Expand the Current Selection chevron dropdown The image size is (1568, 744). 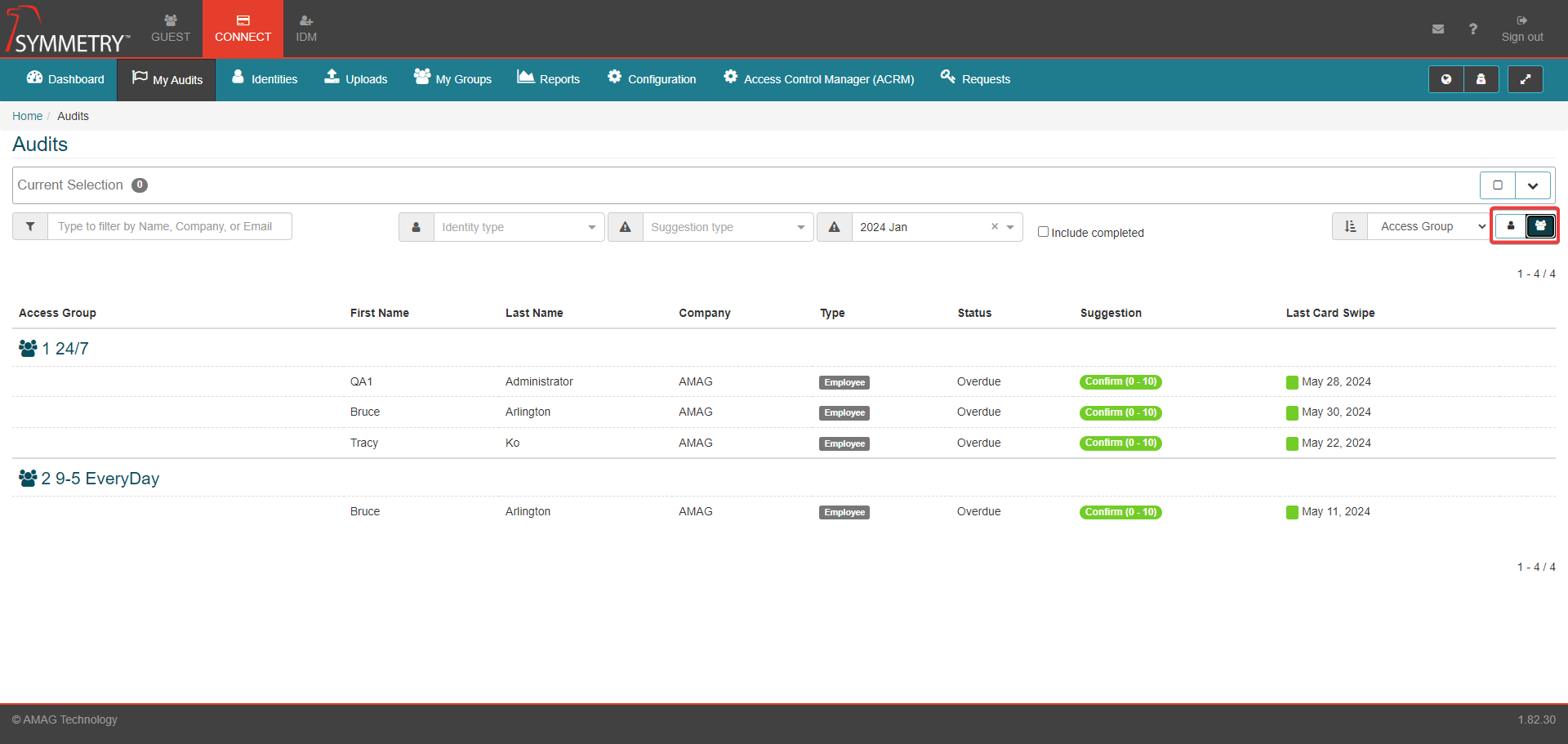pos(1533,185)
